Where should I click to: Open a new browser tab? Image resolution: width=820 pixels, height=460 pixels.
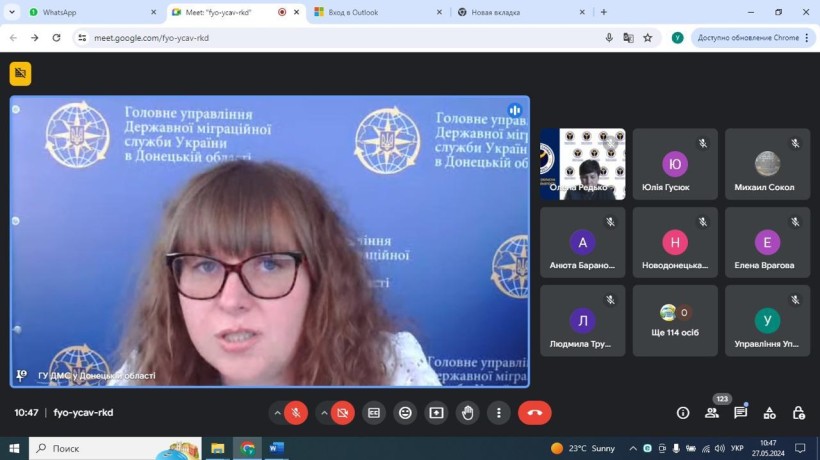tap(603, 12)
